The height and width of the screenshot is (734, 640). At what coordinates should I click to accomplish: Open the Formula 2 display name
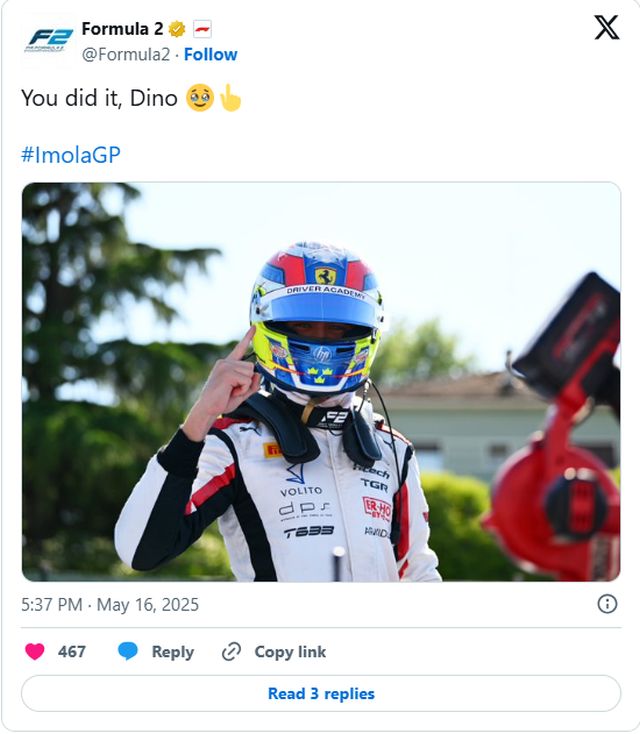tap(122, 29)
